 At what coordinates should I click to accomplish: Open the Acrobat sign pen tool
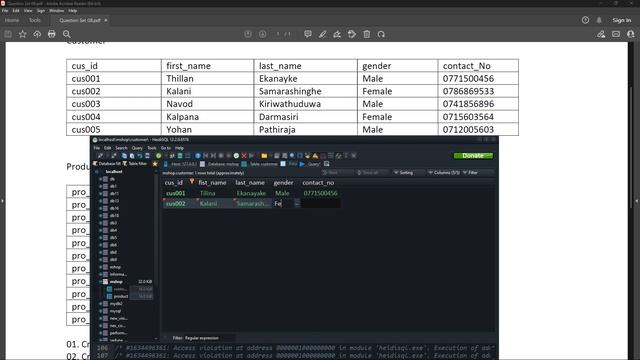tap(337, 34)
